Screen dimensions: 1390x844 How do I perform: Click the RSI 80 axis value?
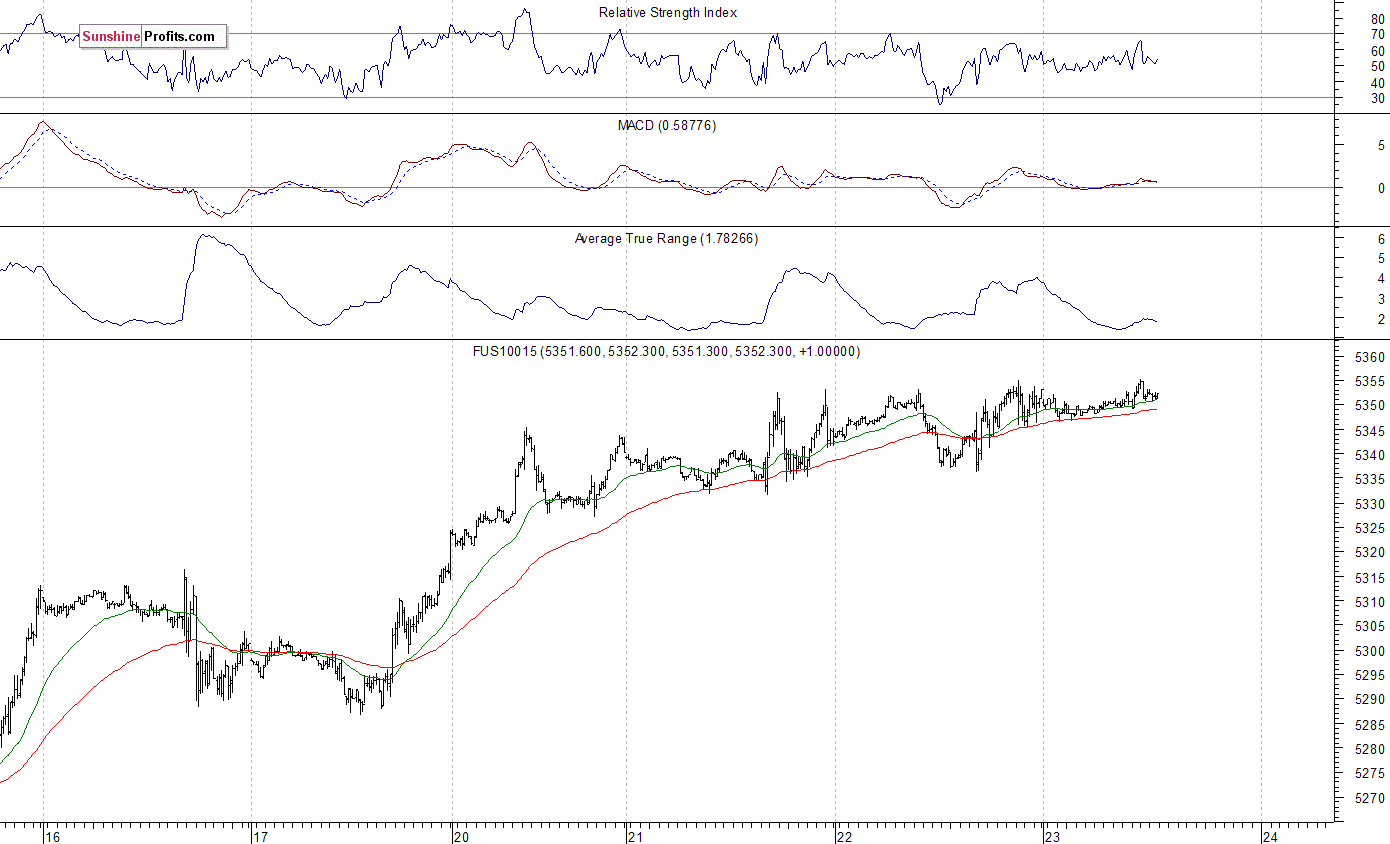pos(1377,19)
